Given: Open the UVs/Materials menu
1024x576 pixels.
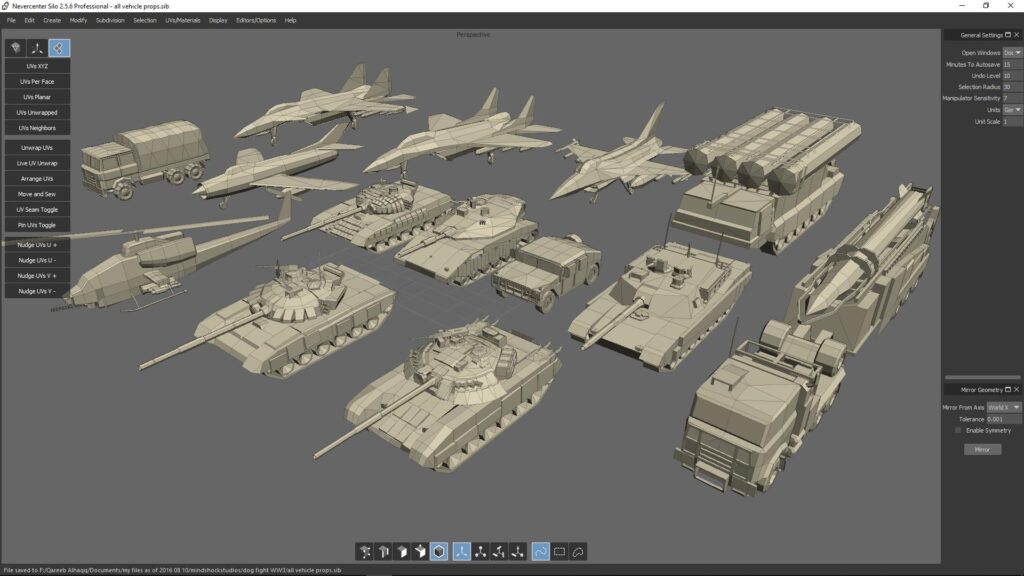Looking at the screenshot, I should click(183, 20).
